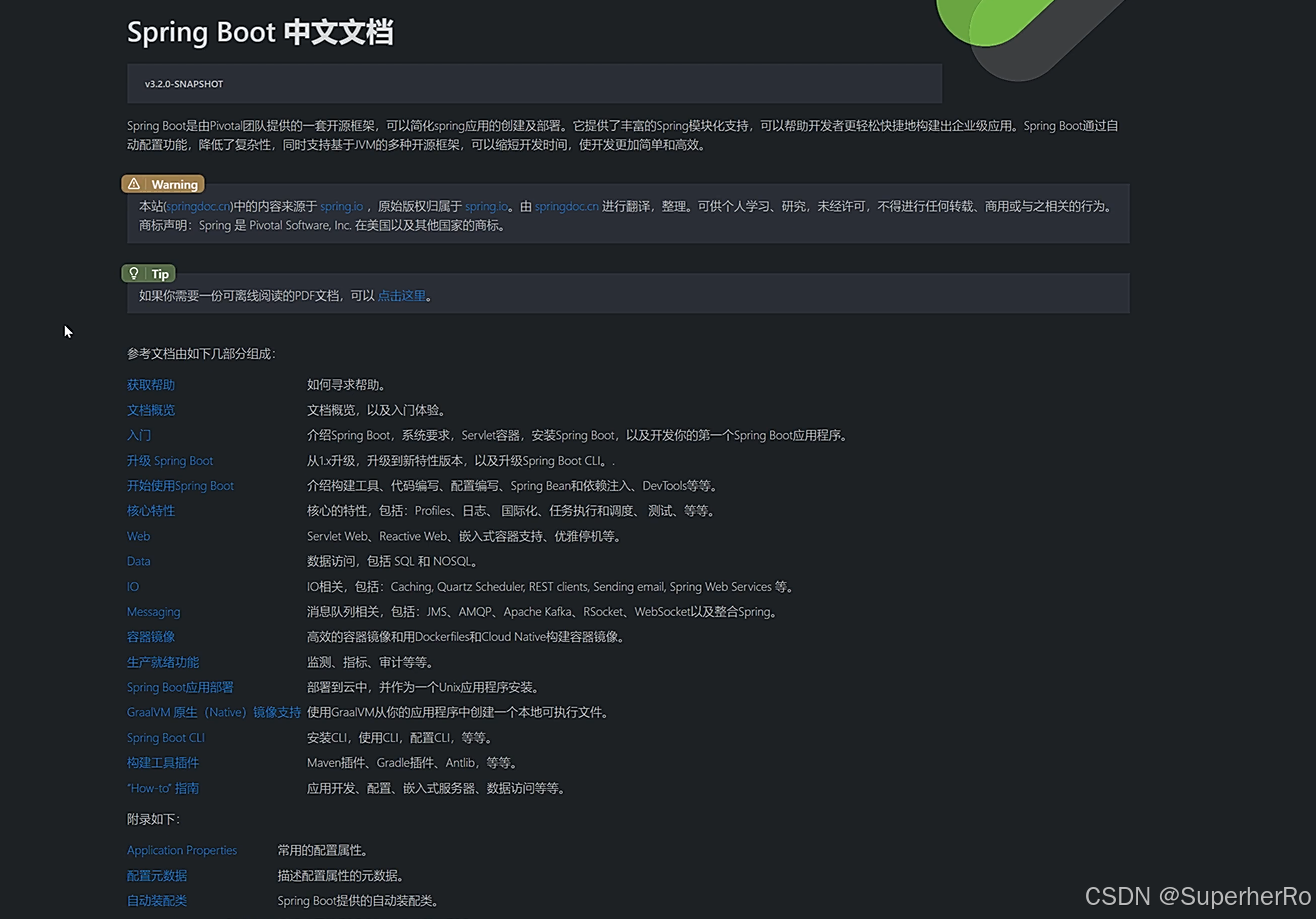Open the first springdoc.cn link in Warning
Image resolution: width=1316 pixels, height=919 pixels.
199,206
